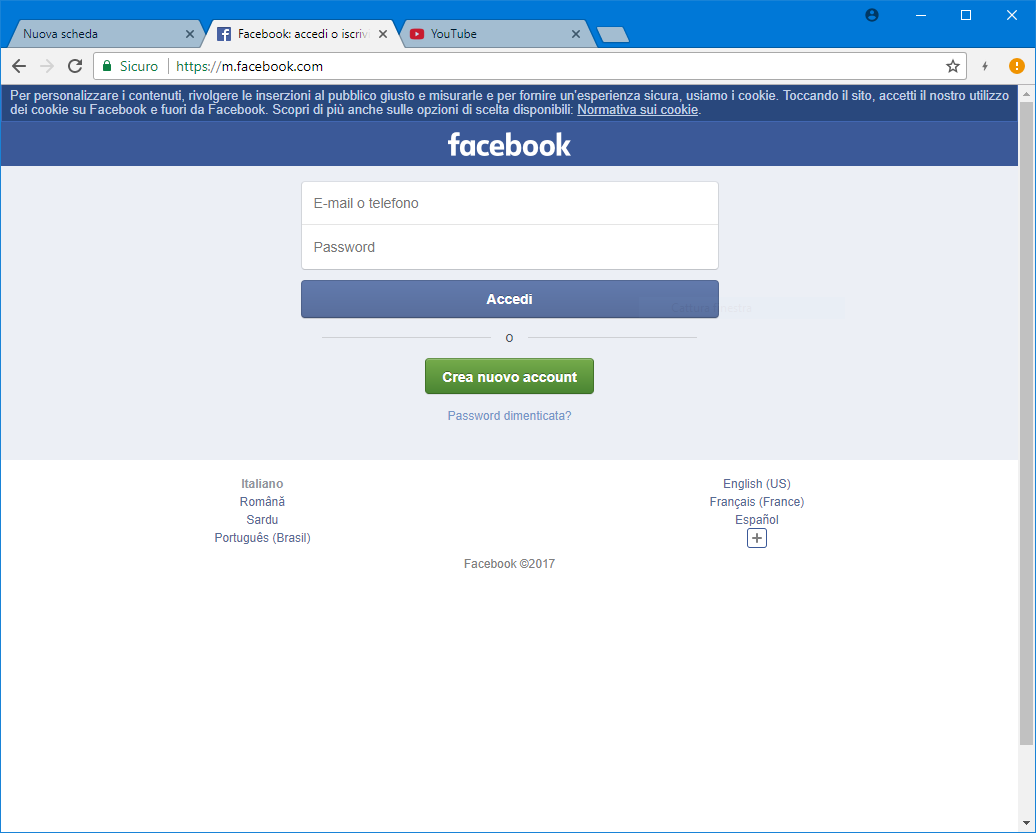
Task: Choose Sardu language
Action: coord(262,520)
